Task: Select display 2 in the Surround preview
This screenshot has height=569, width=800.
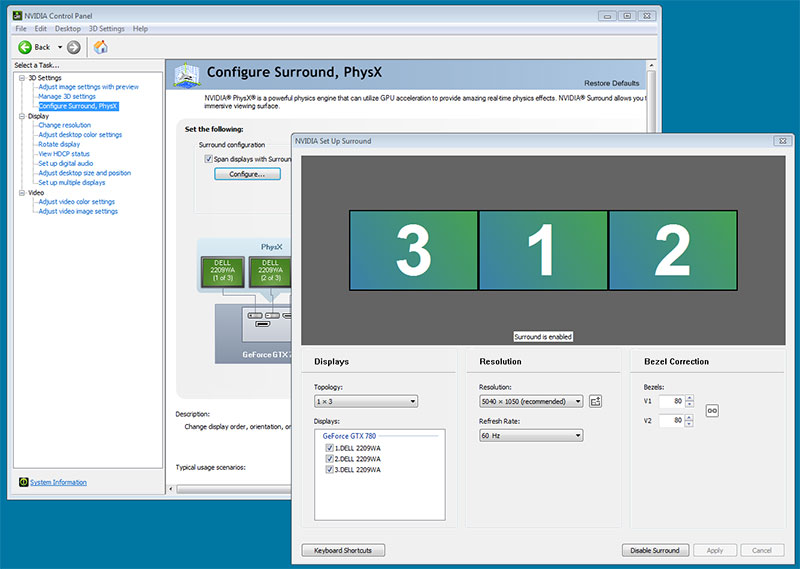Action: tap(672, 250)
